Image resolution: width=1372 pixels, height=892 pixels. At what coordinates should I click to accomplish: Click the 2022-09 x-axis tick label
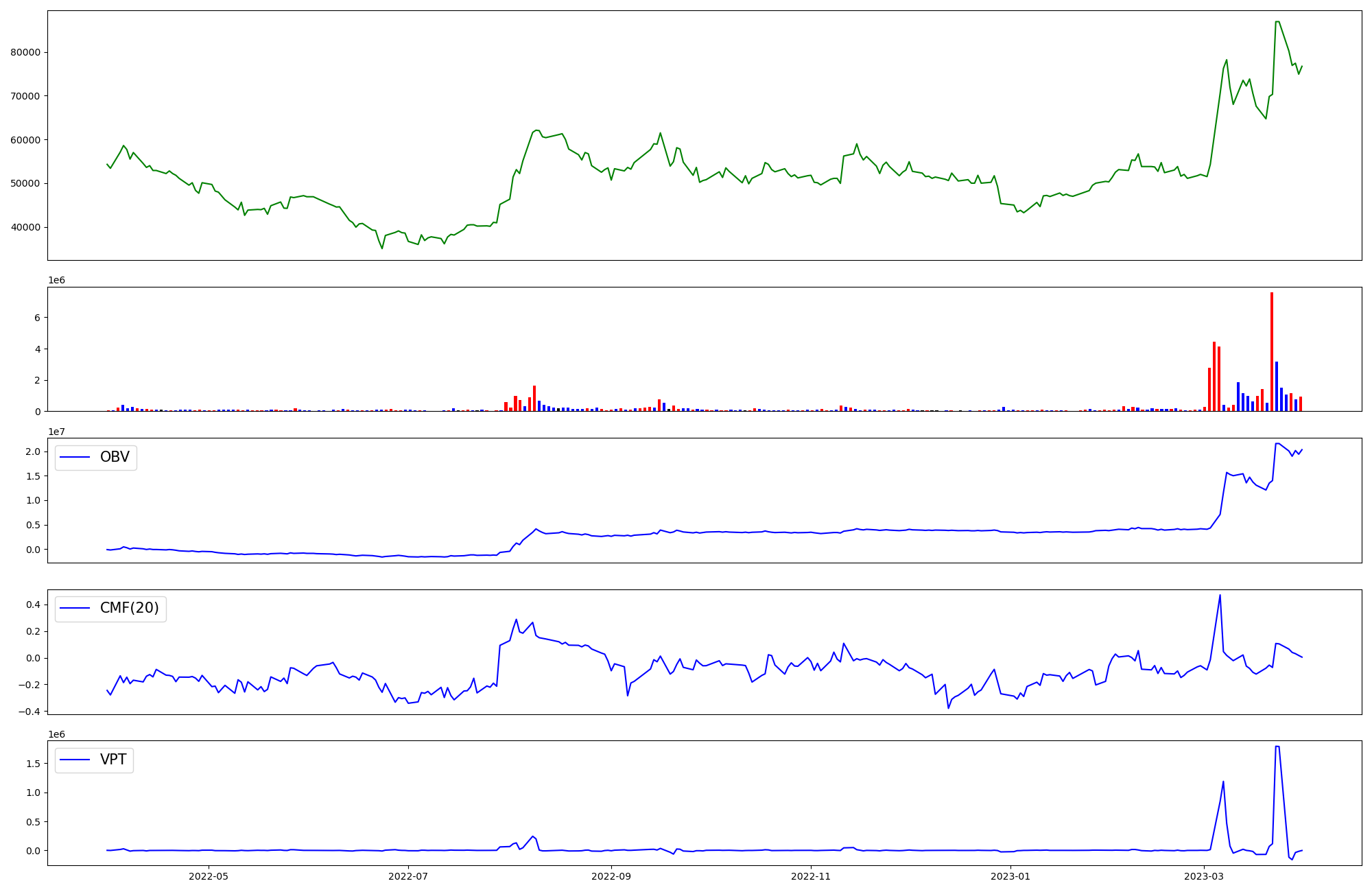[611, 876]
